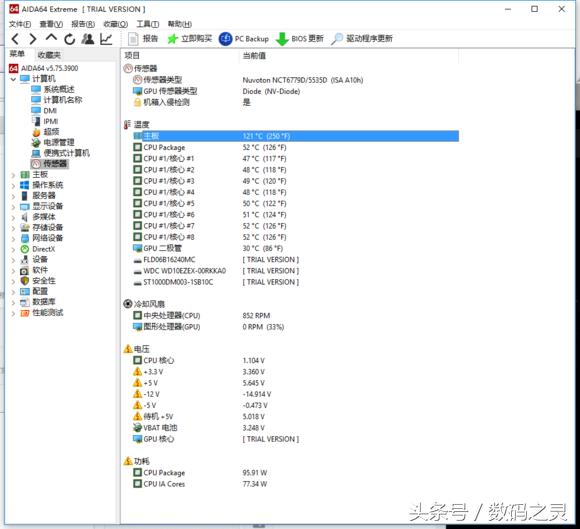Click the 机箱入侵检测 lock icon
This screenshot has width=580, height=529.
pos(138,102)
